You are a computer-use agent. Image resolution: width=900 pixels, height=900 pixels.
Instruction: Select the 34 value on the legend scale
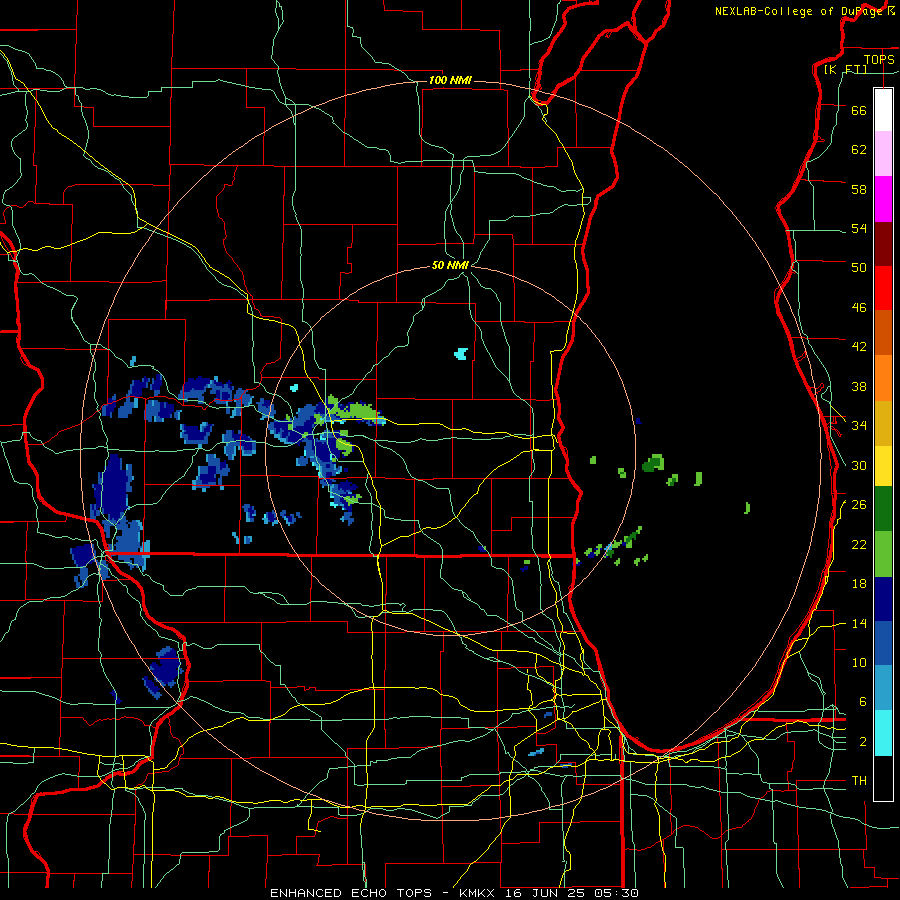coord(859,426)
